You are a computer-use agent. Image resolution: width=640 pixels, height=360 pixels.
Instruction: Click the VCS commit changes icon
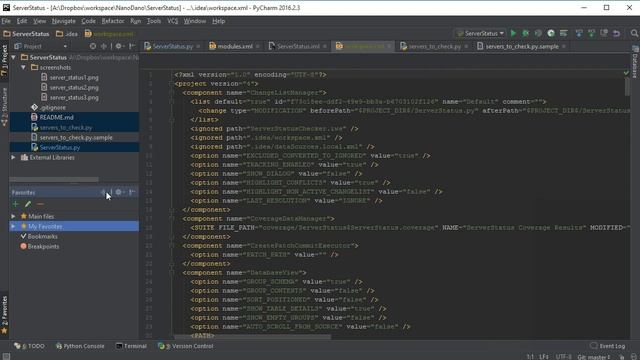pos(591,33)
